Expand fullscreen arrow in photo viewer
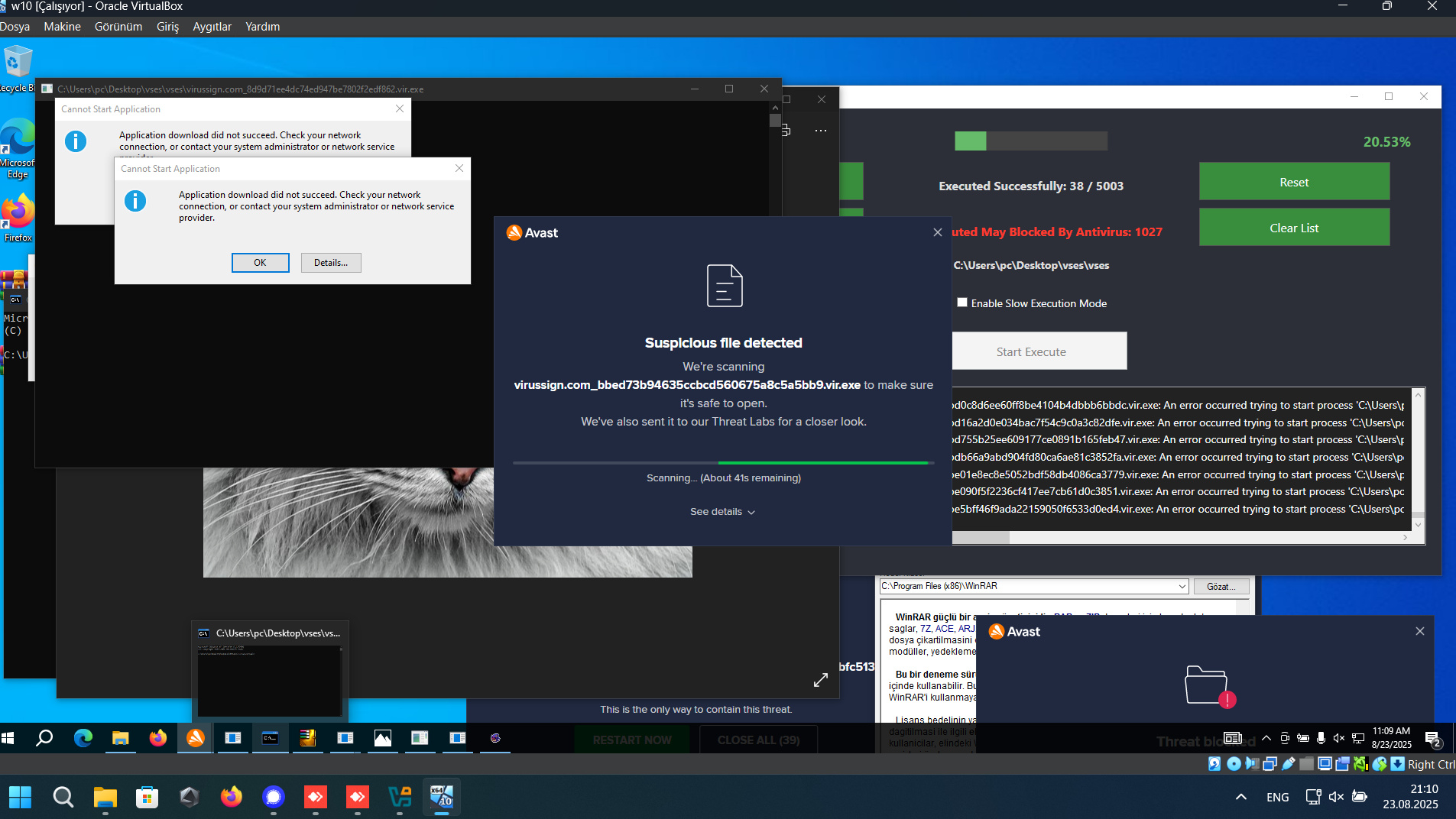Viewport: 1456px width, 819px height. coord(821,680)
